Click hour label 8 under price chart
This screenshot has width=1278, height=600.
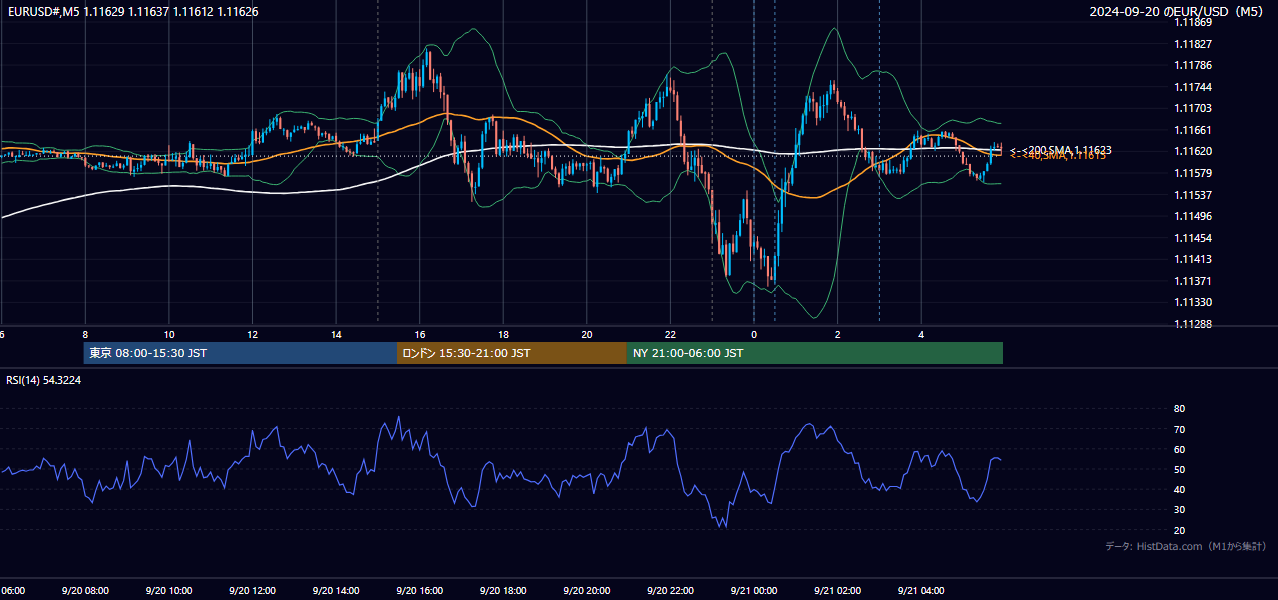85,334
